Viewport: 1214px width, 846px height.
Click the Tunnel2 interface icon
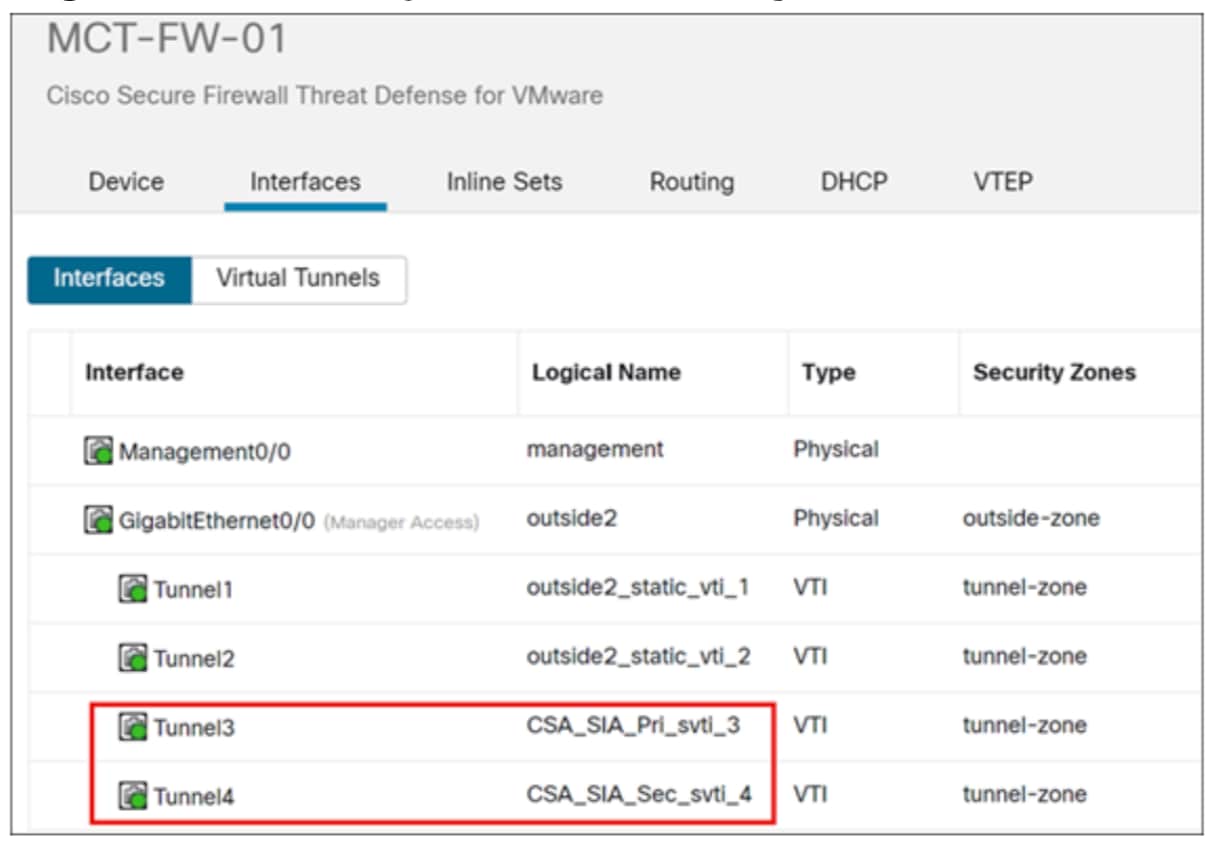[x=132, y=659]
